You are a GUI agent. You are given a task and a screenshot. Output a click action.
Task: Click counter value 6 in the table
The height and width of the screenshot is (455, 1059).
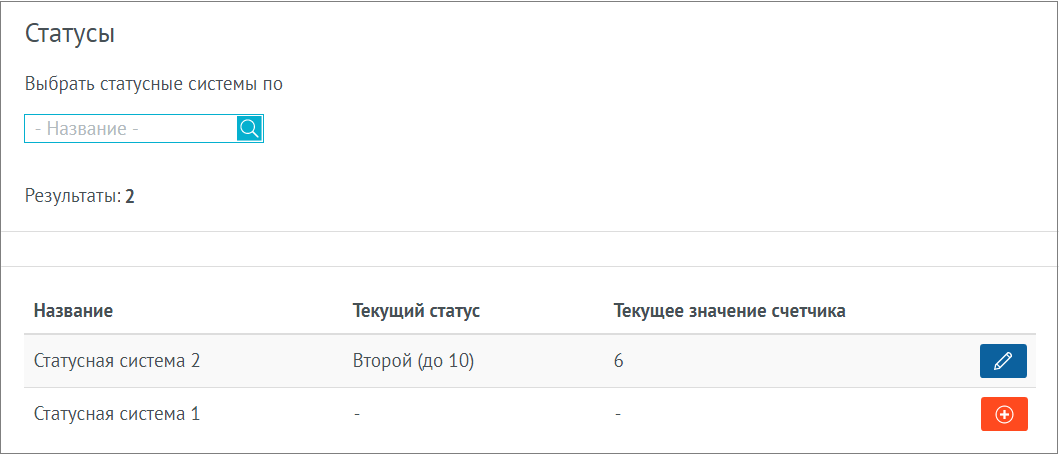[x=618, y=361]
